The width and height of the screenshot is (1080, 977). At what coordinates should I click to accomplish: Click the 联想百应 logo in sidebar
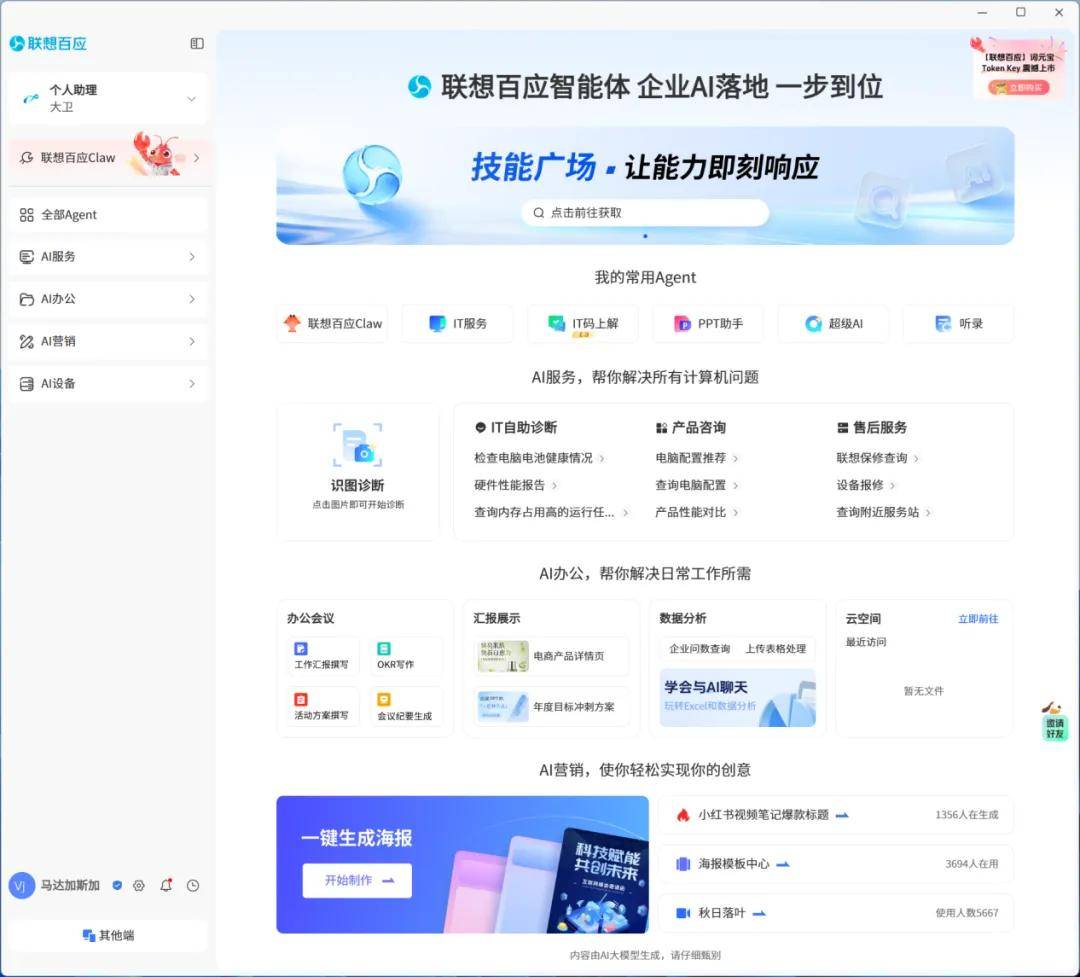tap(48, 43)
